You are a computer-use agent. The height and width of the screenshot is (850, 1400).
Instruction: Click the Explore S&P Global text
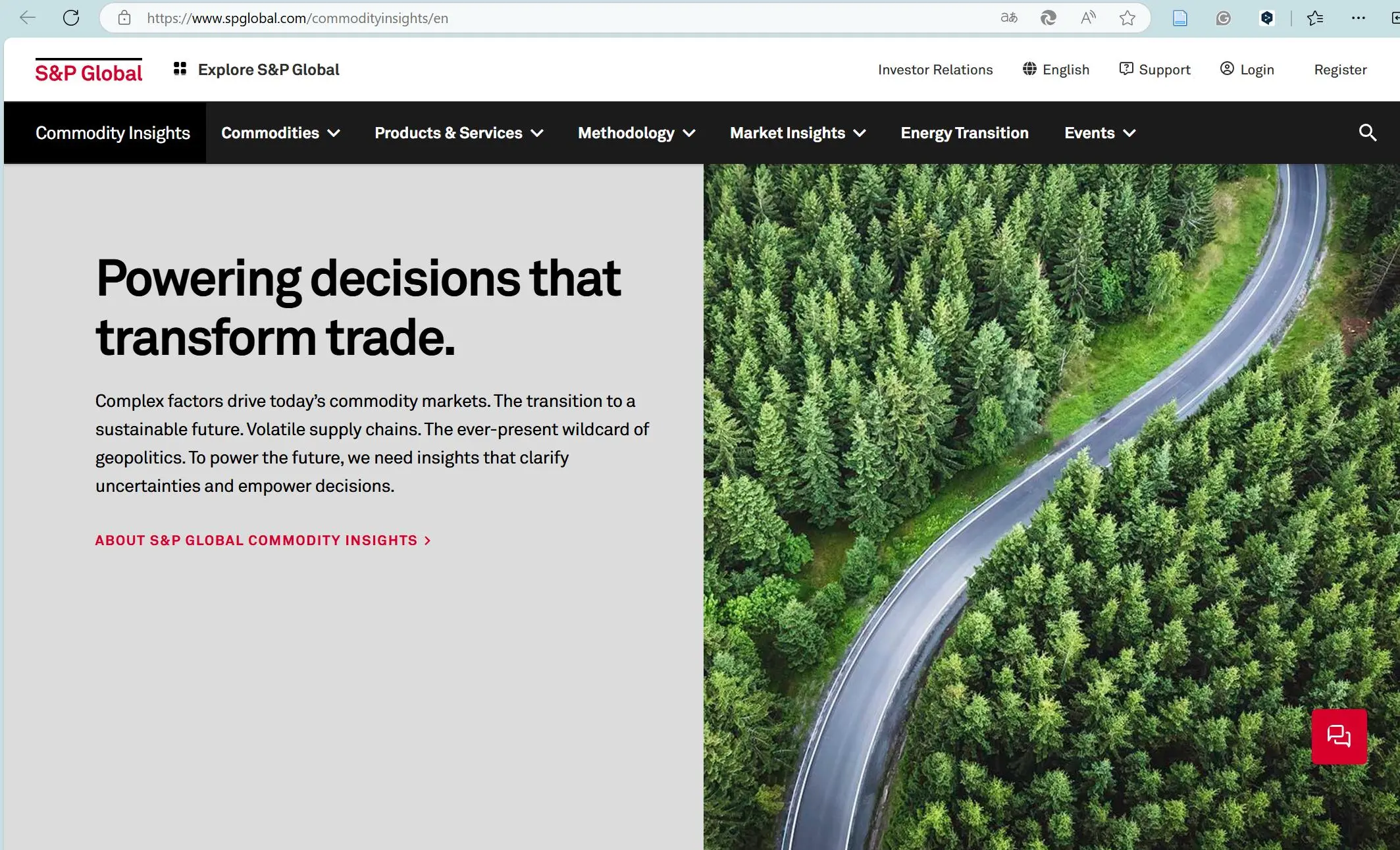269,70
